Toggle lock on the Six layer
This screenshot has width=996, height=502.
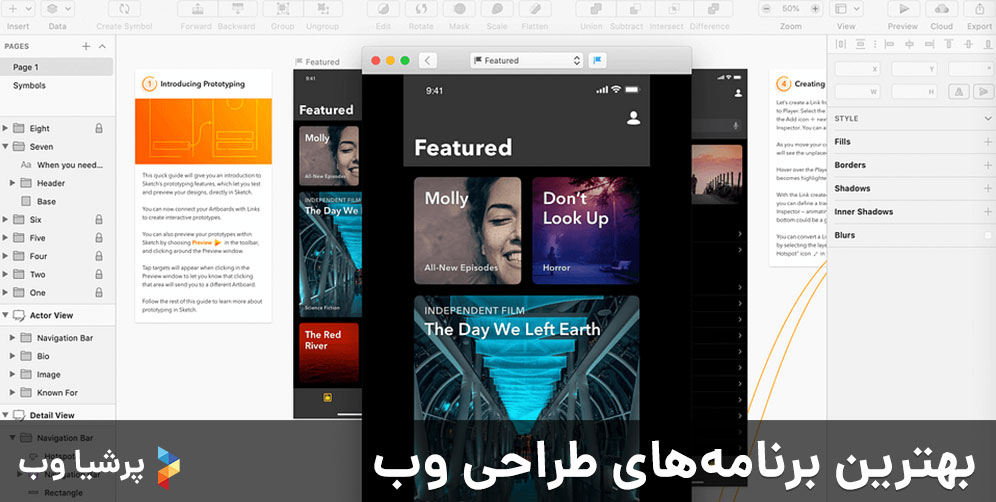pos(99,219)
